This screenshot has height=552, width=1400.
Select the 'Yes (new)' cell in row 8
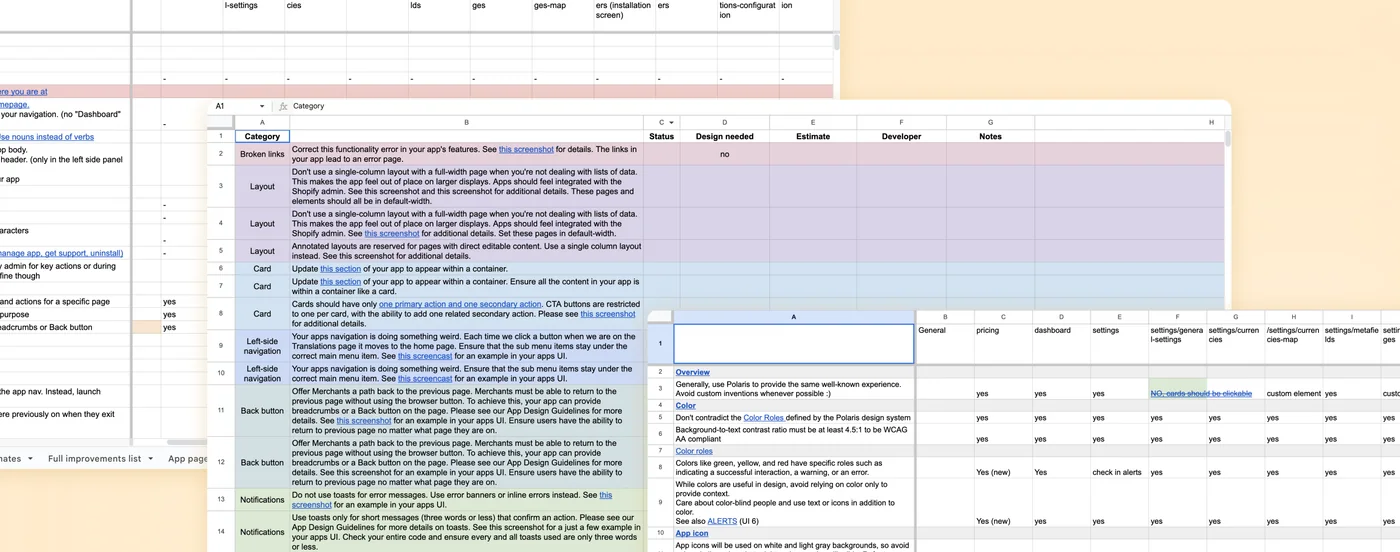pyautogui.click(x=1003, y=468)
